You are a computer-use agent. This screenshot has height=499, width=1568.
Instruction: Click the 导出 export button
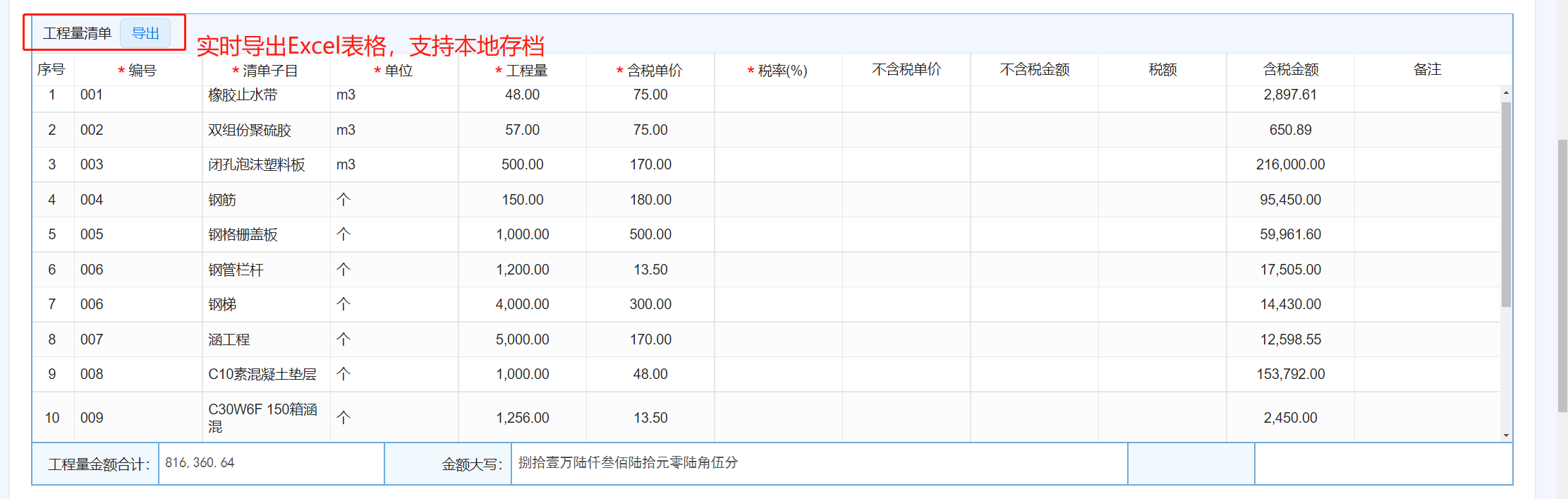pos(145,33)
